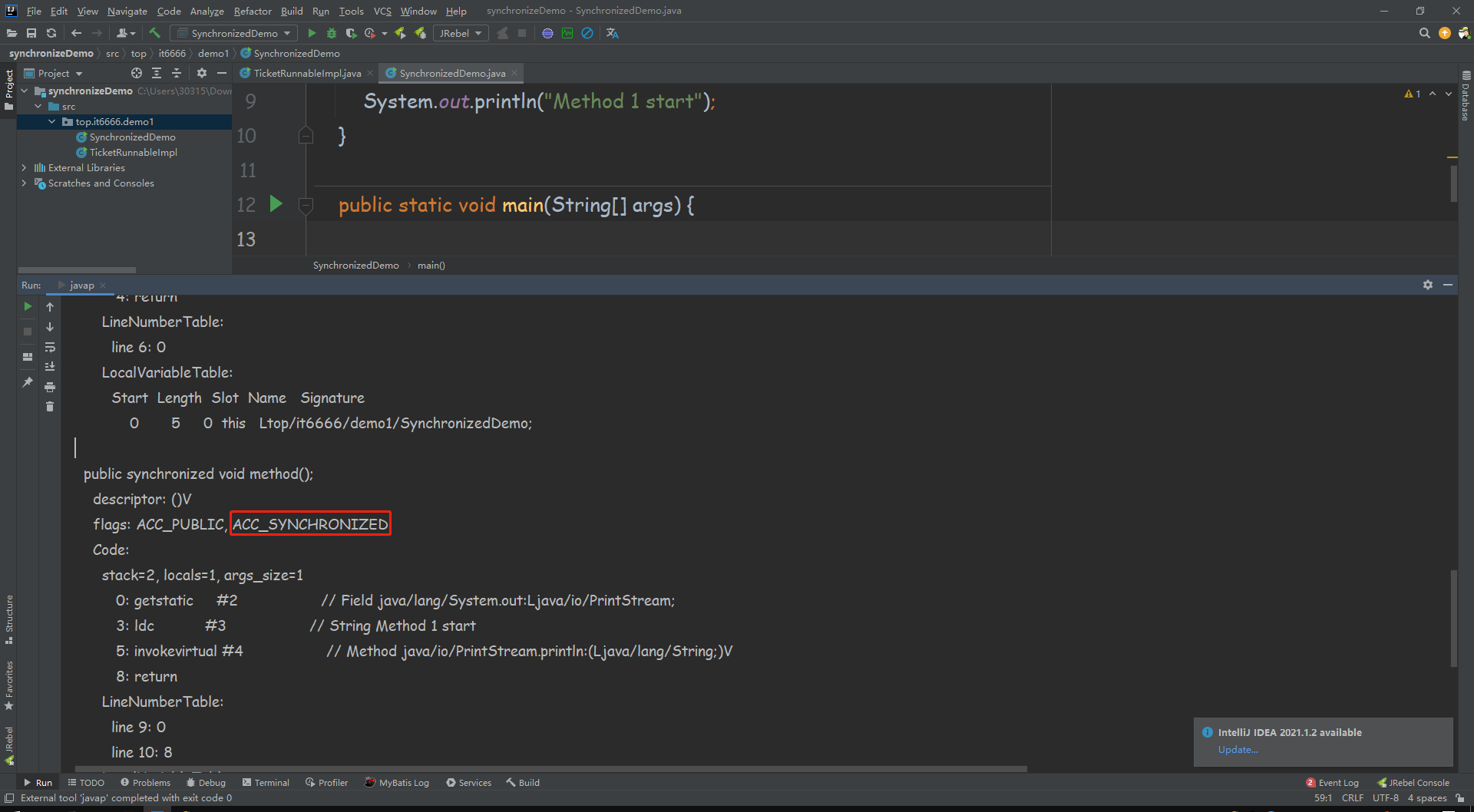Click the blue circle-slash toolbar icon
Screen dimensions: 1474x812
tap(587, 33)
